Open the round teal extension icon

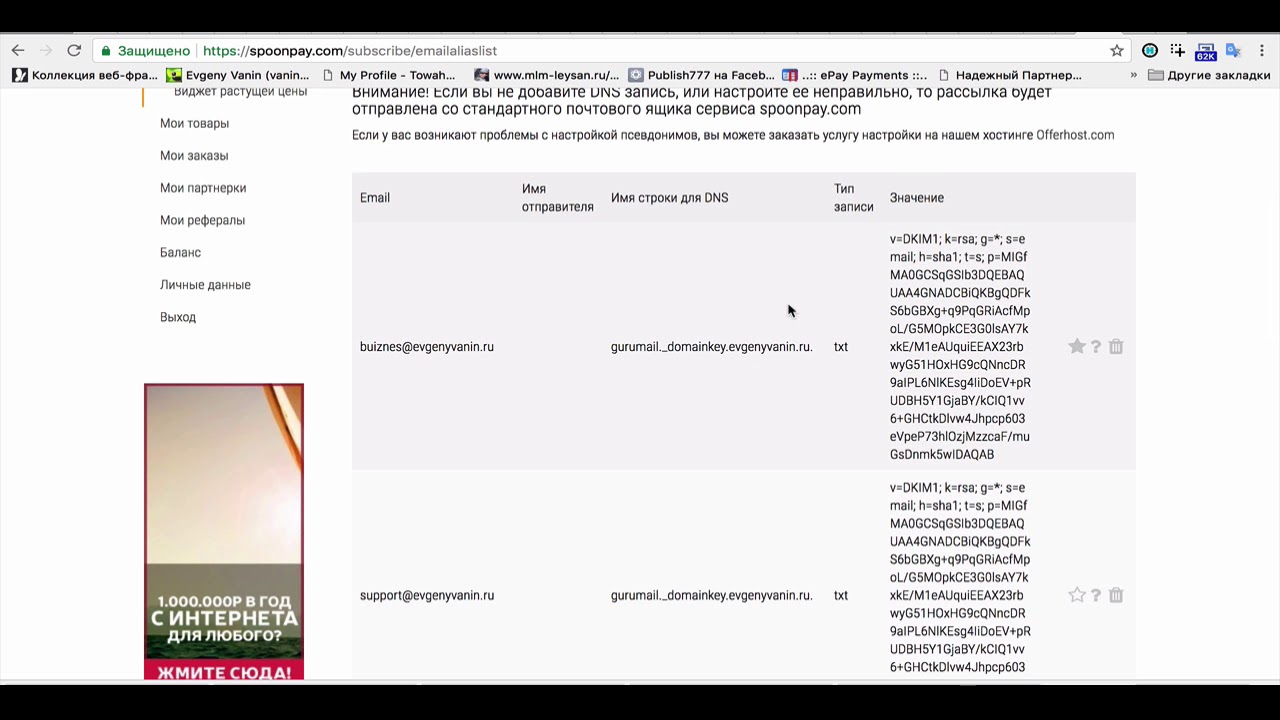pos(1150,51)
